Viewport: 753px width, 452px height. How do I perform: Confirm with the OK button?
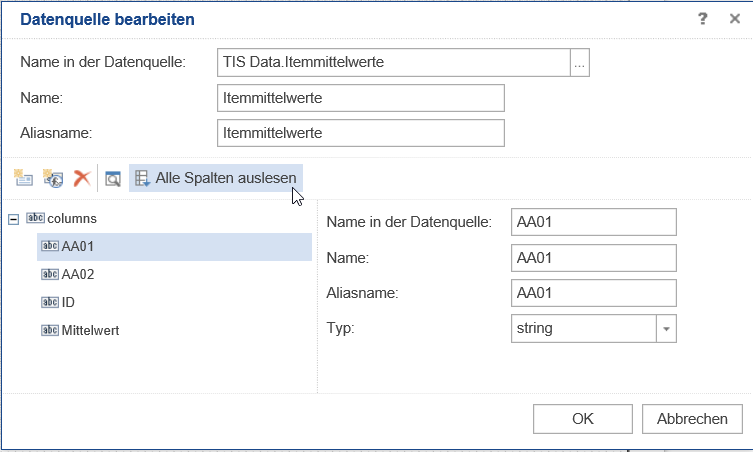pos(583,419)
